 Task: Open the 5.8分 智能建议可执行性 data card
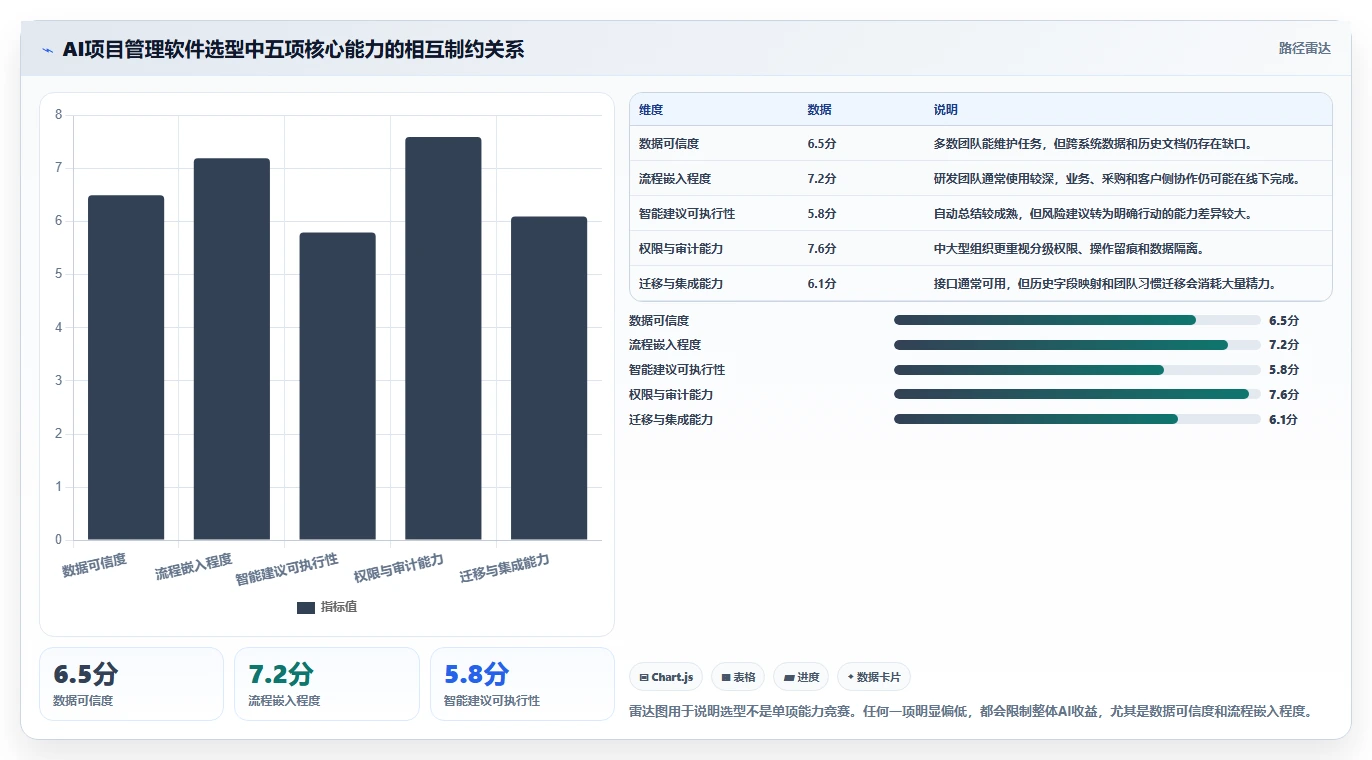point(522,684)
